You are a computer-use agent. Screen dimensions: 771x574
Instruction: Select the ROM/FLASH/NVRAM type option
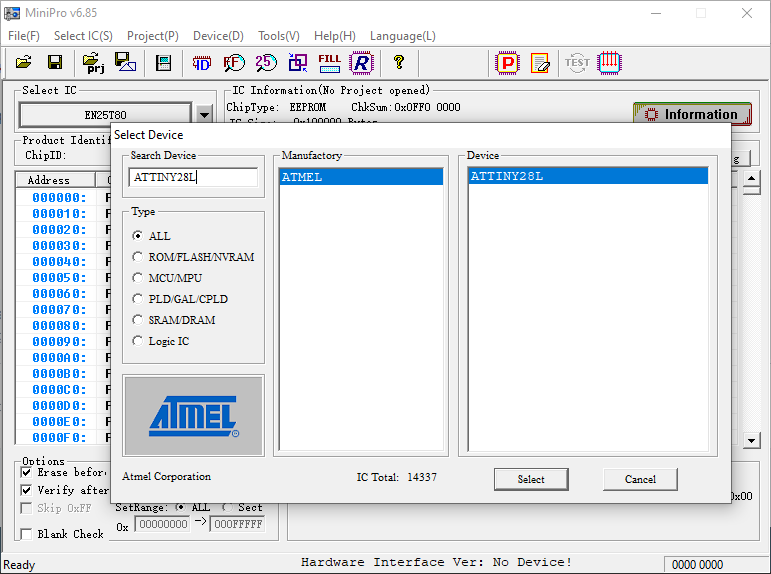tap(138, 257)
